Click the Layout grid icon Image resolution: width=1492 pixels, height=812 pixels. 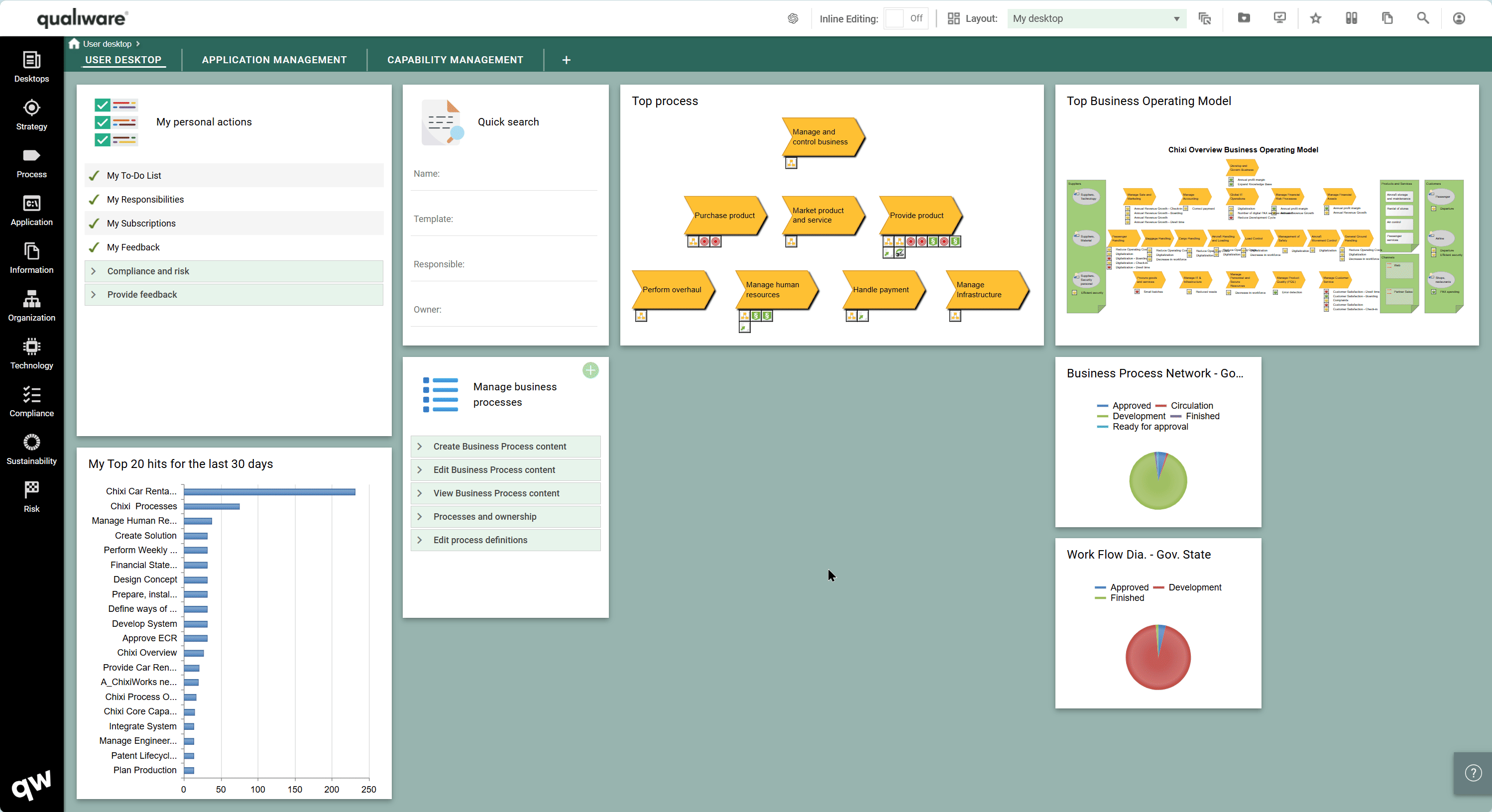point(953,18)
